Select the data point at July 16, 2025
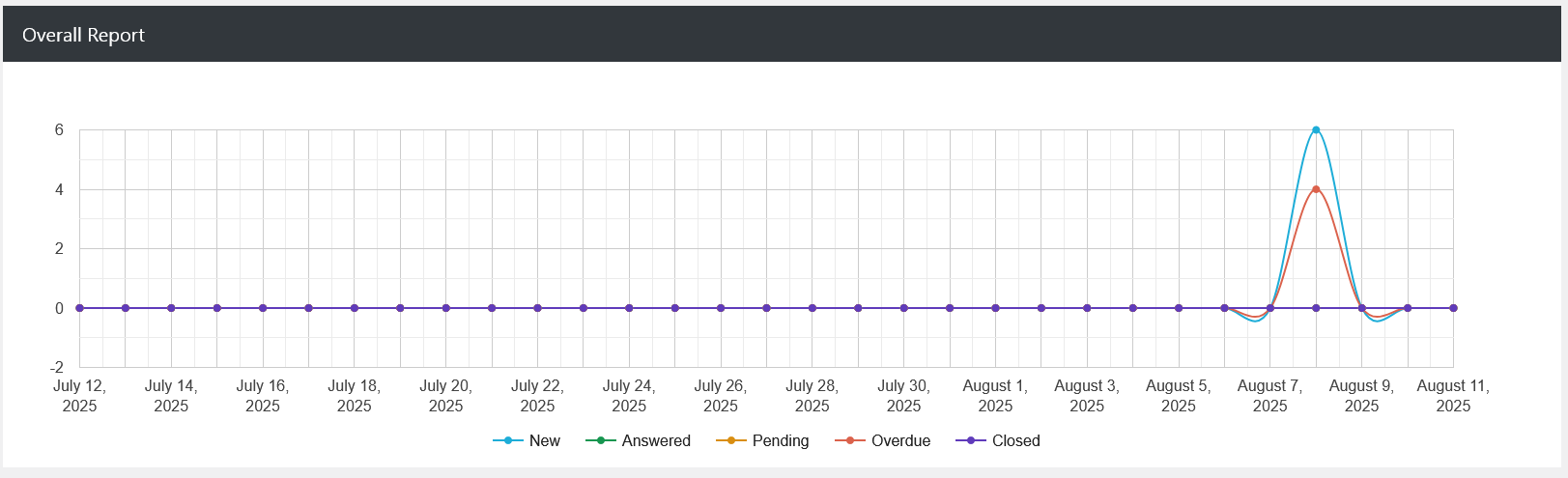The height and width of the screenshot is (478, 1568). point(263,308)
